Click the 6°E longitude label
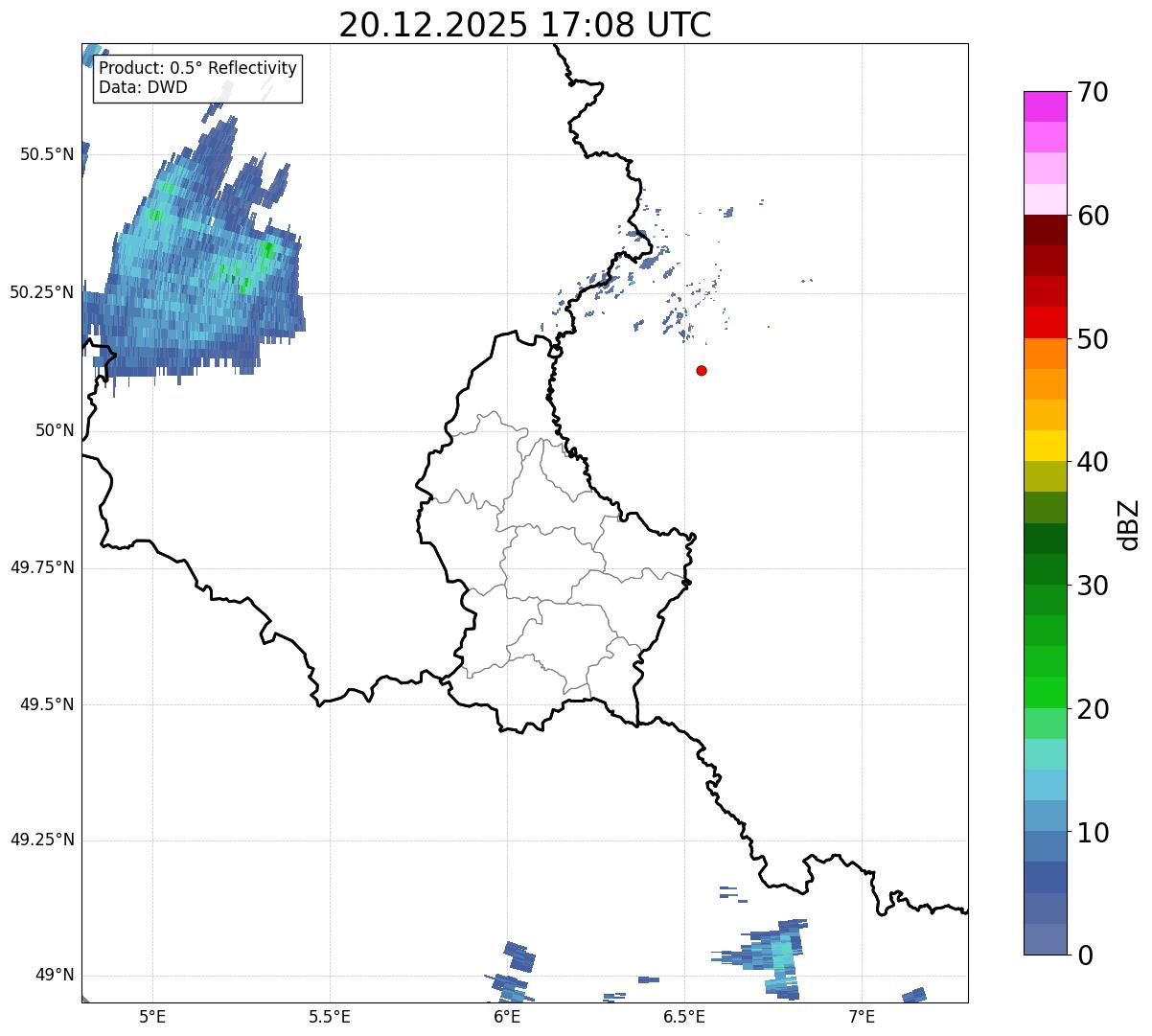This screenshot has height=1036, width=1152. tap(507, 1017)
